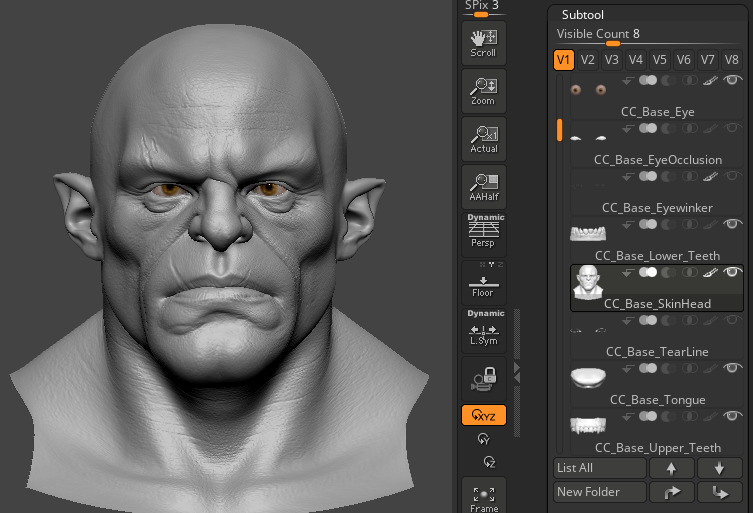The width and height of the screenshot is (753, 513).
Task: Move subtool down with the down arrow
Action: point(719,468)
